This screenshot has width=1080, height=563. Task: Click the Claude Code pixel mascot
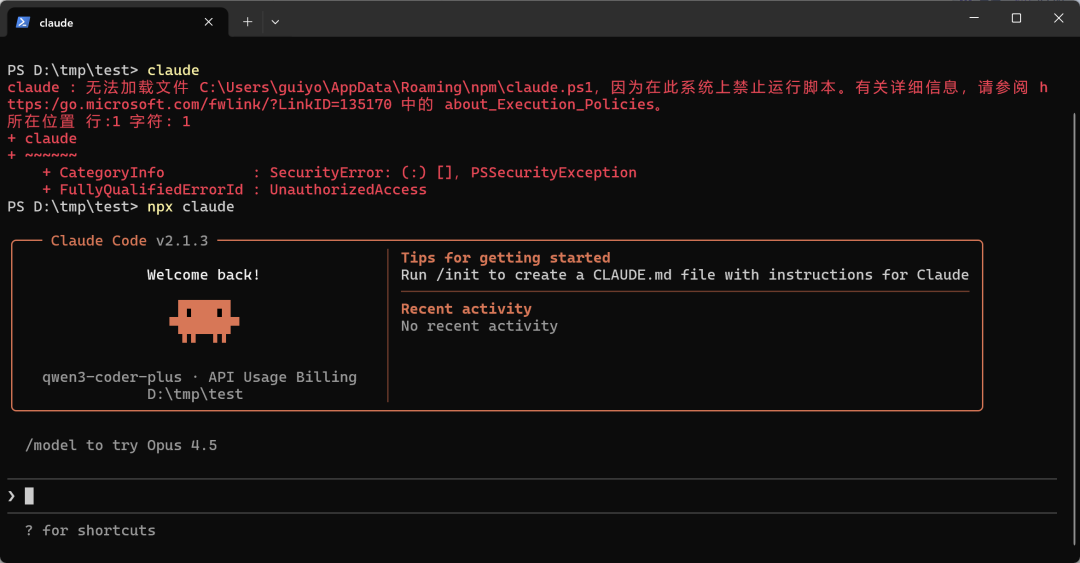(x=205, y=321)
